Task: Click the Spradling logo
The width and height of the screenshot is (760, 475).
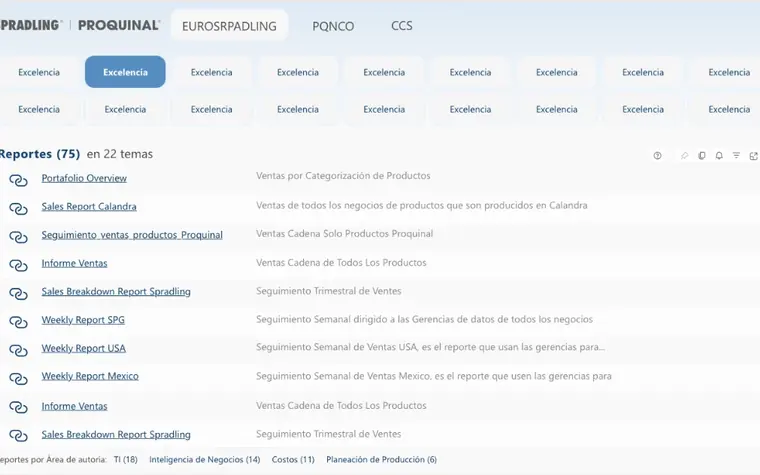Action: (x=31, y=25)
